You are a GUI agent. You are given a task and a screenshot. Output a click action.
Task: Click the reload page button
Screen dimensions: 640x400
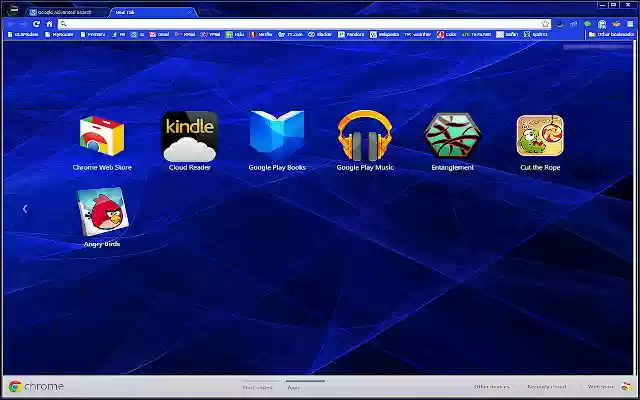[36, 24]
